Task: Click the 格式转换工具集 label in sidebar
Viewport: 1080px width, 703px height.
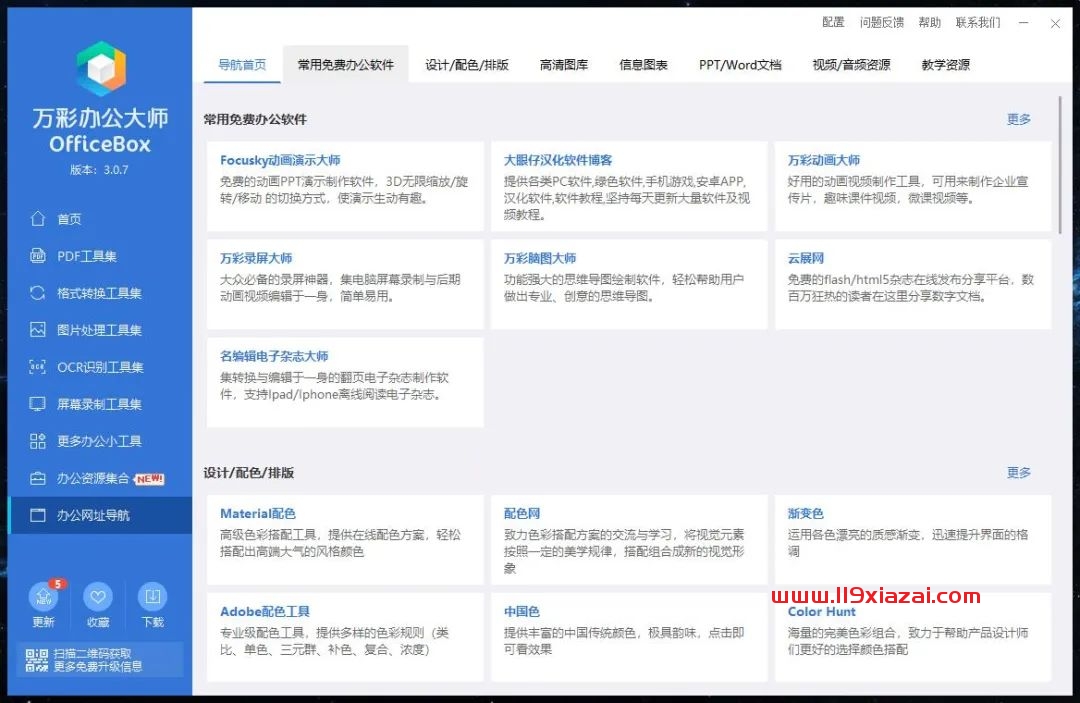Action: point(99,293)
